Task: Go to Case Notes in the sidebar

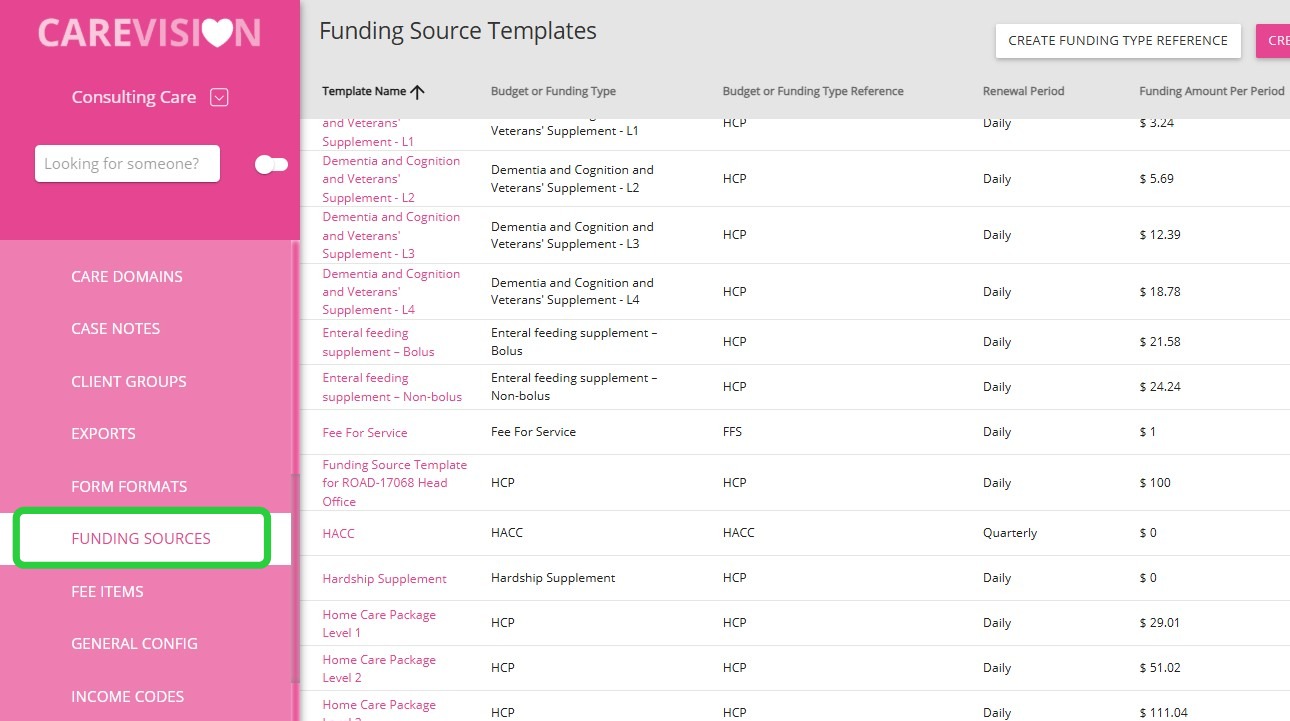Action: pyautogui.click(x=116, y=329)
